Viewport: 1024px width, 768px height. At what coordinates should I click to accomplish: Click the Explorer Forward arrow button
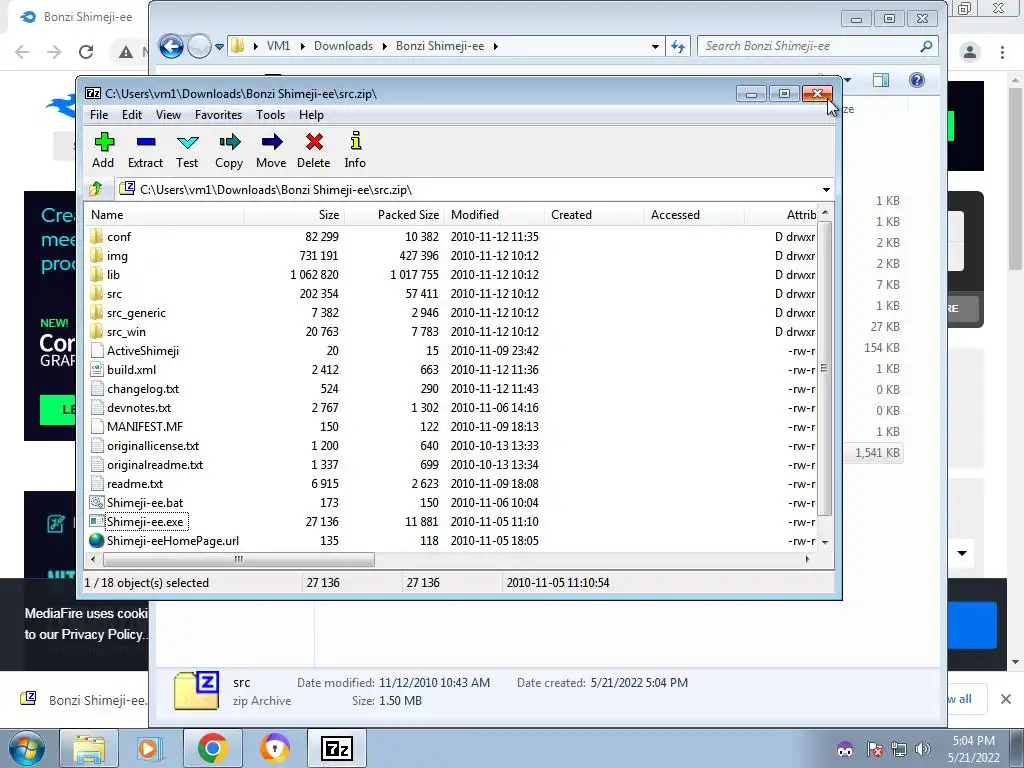pyautogui.click(x=199, y=46)
